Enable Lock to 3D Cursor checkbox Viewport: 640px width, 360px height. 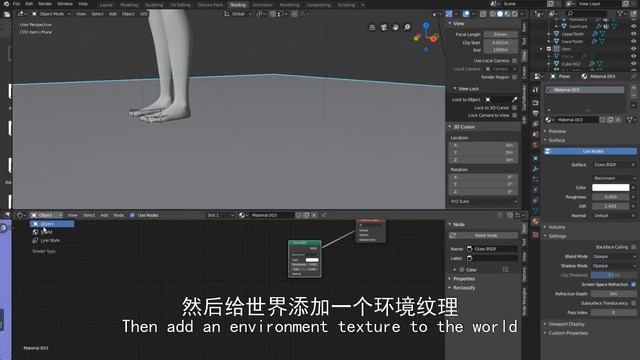click(514, 108)
